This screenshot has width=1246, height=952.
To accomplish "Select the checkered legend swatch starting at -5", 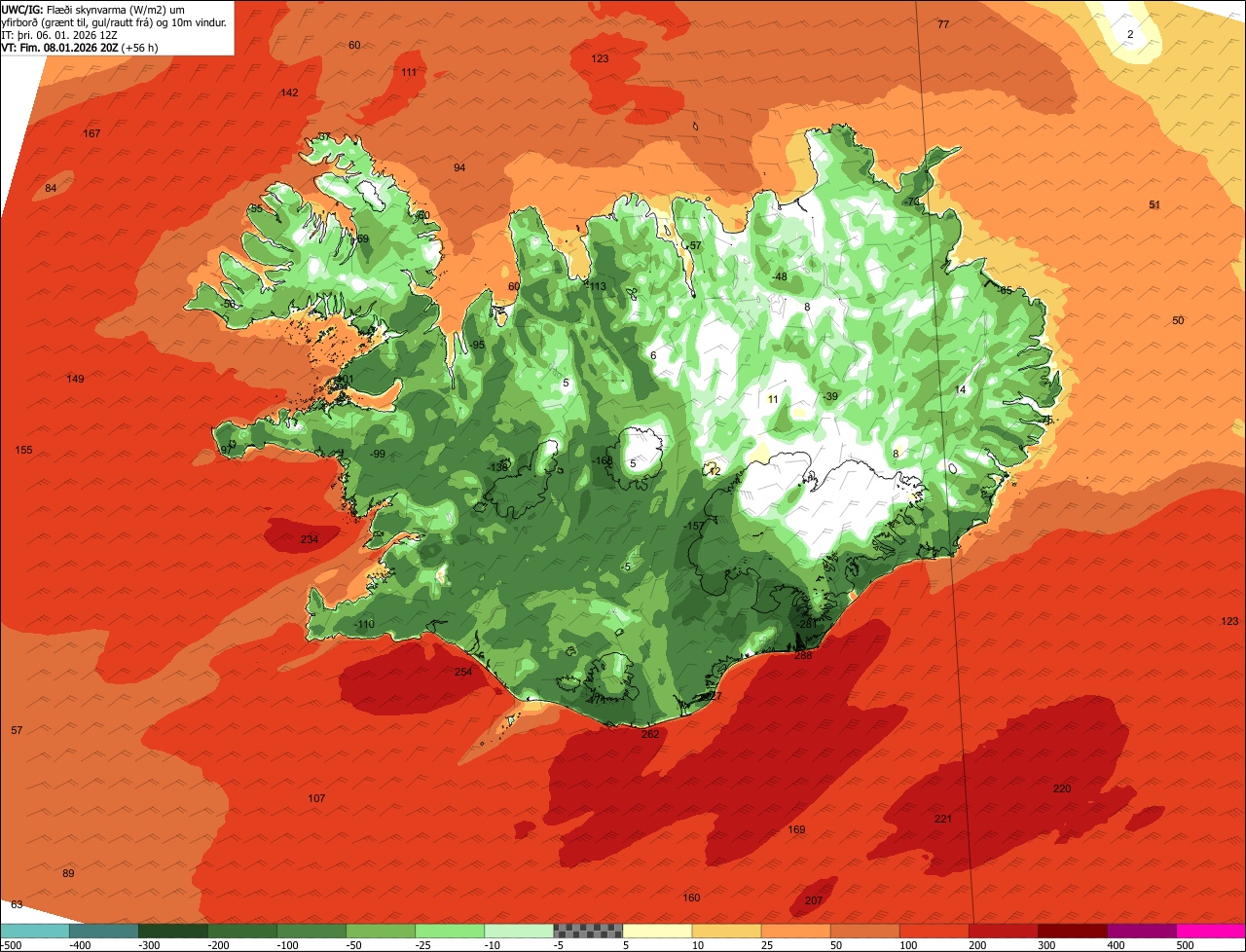I will [588, 931].
